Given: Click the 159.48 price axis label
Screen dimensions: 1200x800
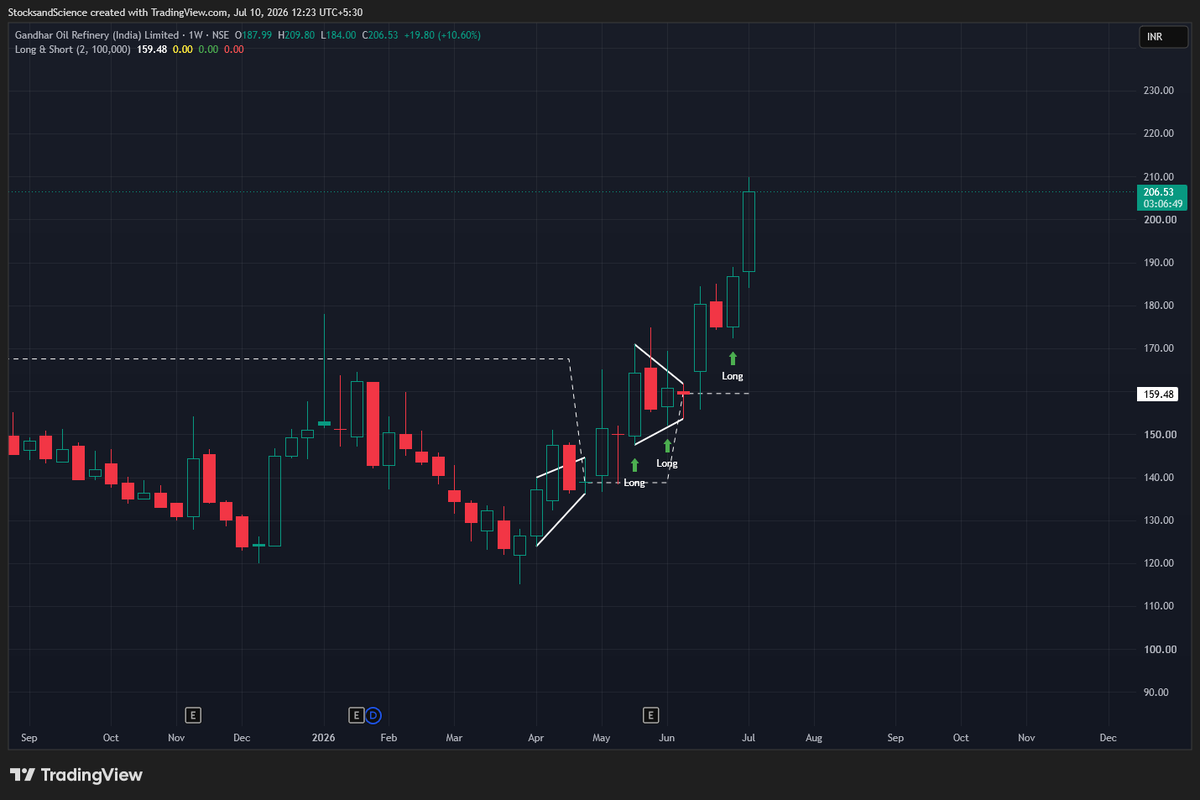Looking at the screenshot, I should point(1158,394).
